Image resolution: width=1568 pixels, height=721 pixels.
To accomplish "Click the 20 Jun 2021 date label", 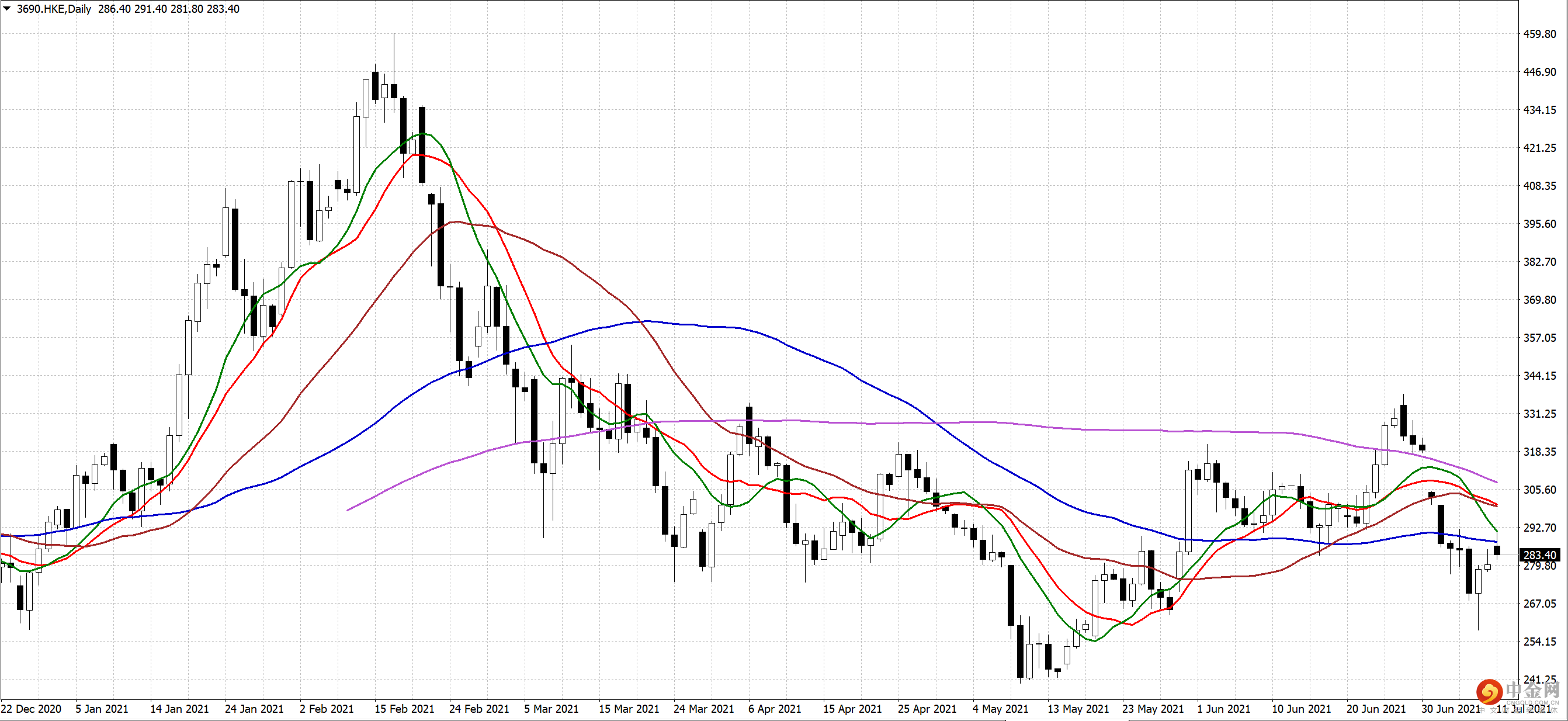I will 1376,709.
